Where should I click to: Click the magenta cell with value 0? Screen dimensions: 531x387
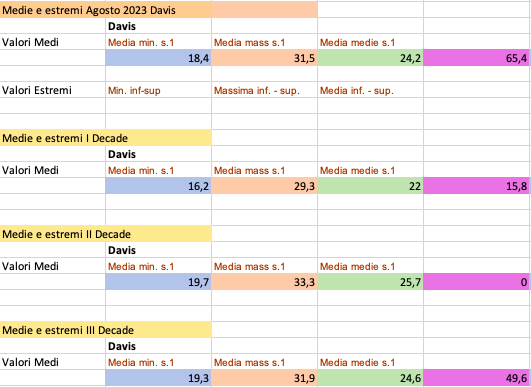[x=476, y=282]
